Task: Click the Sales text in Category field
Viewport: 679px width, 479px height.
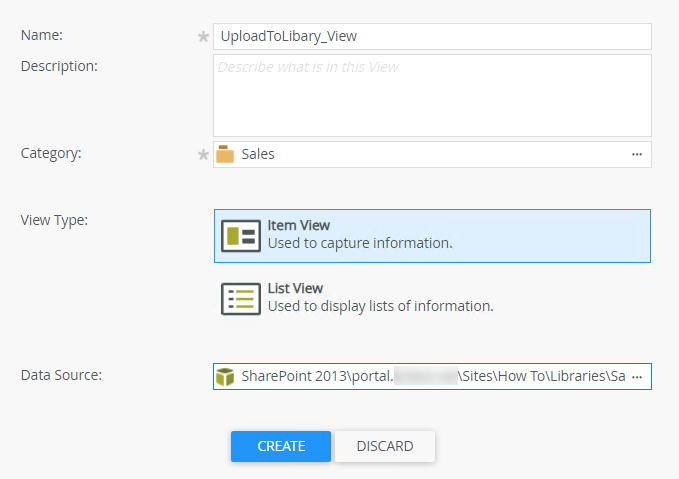Action: coord(258,155)
